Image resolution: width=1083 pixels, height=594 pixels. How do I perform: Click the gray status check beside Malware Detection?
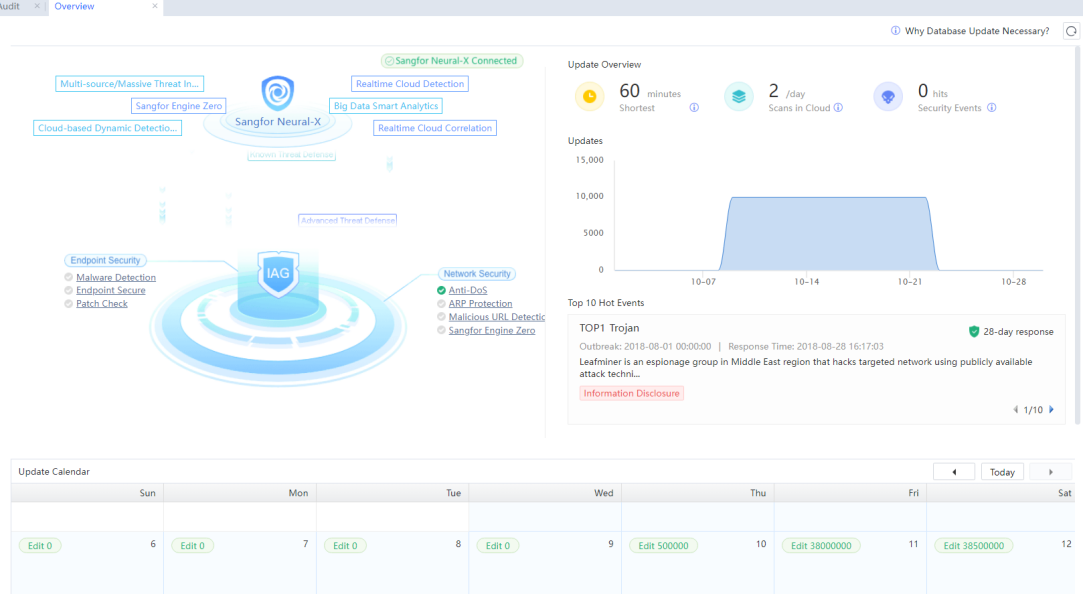point(68,278)
